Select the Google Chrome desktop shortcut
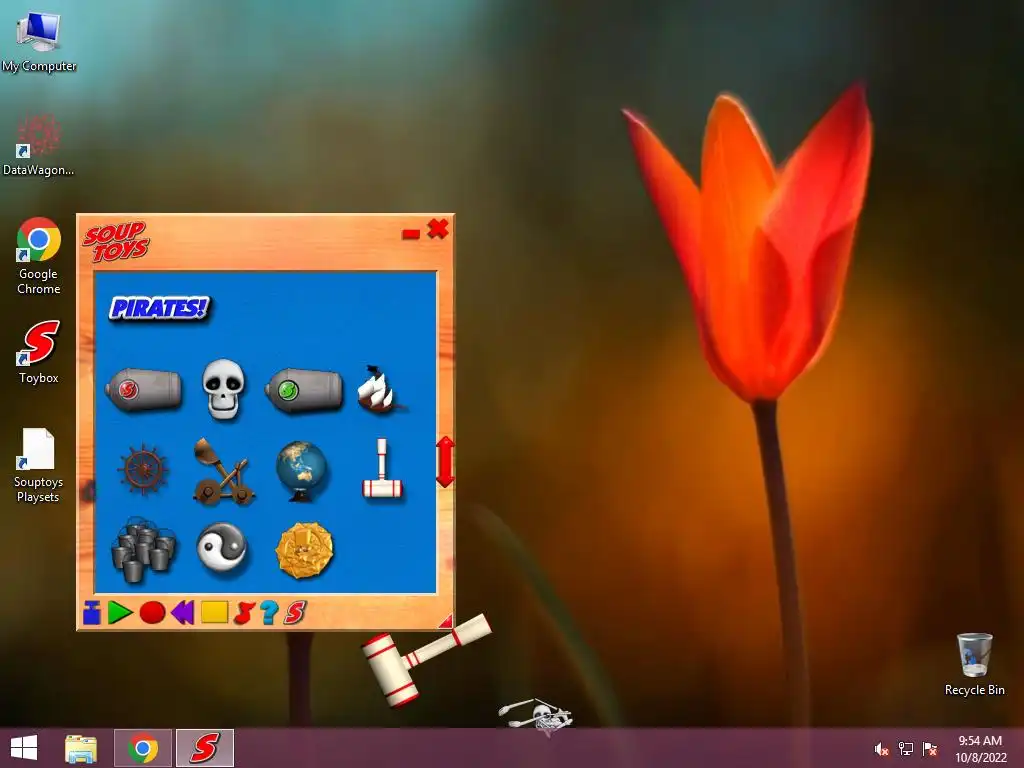This screenshot has width=1024, height=768. (x=39, y=256)
